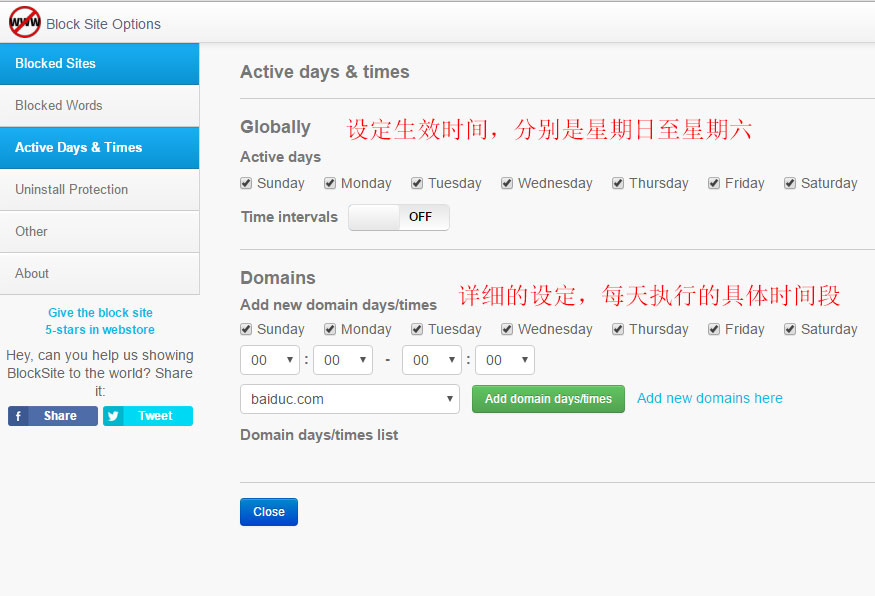
Task: Select the Active Days & Times menu item
Action: click(x=99, y=147)
